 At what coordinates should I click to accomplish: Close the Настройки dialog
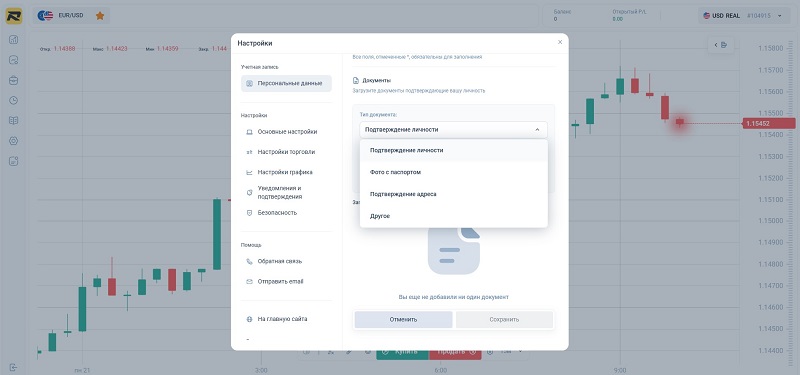tap(560, 42)
